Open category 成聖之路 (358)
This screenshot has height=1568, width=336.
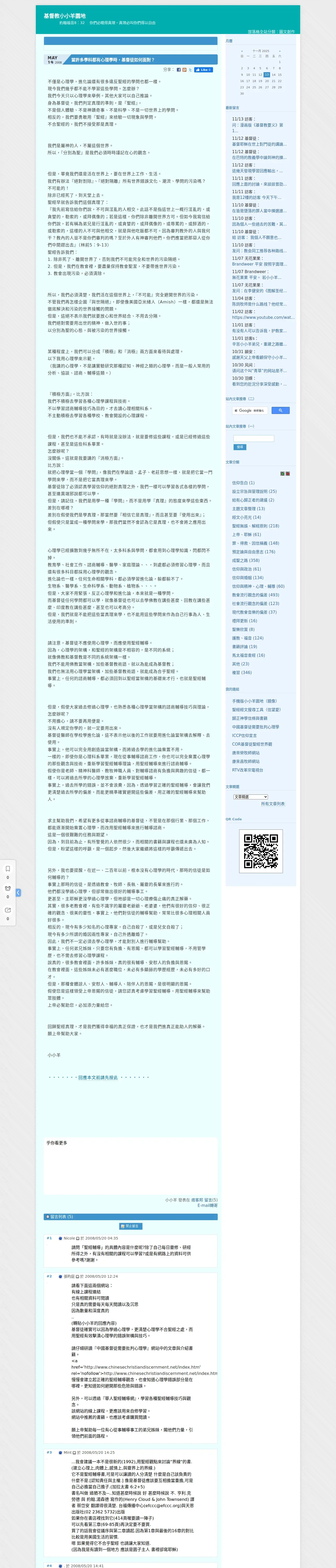[246, 561]
